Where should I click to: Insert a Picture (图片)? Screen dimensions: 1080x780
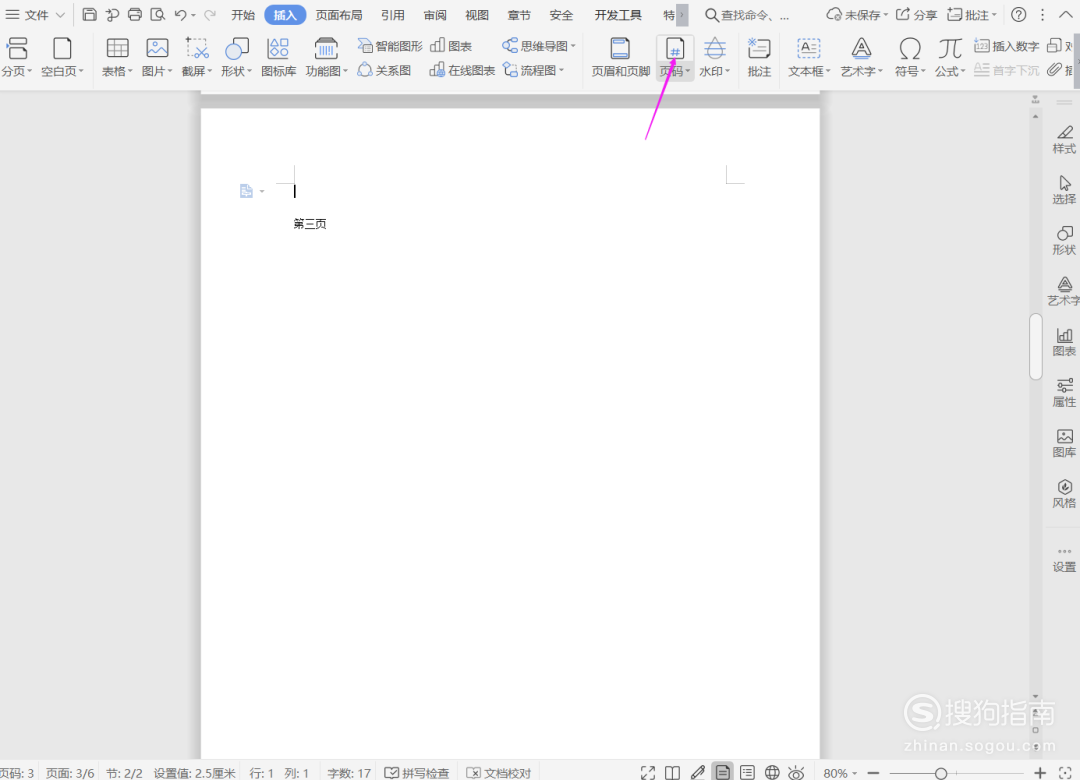(157, 57)
